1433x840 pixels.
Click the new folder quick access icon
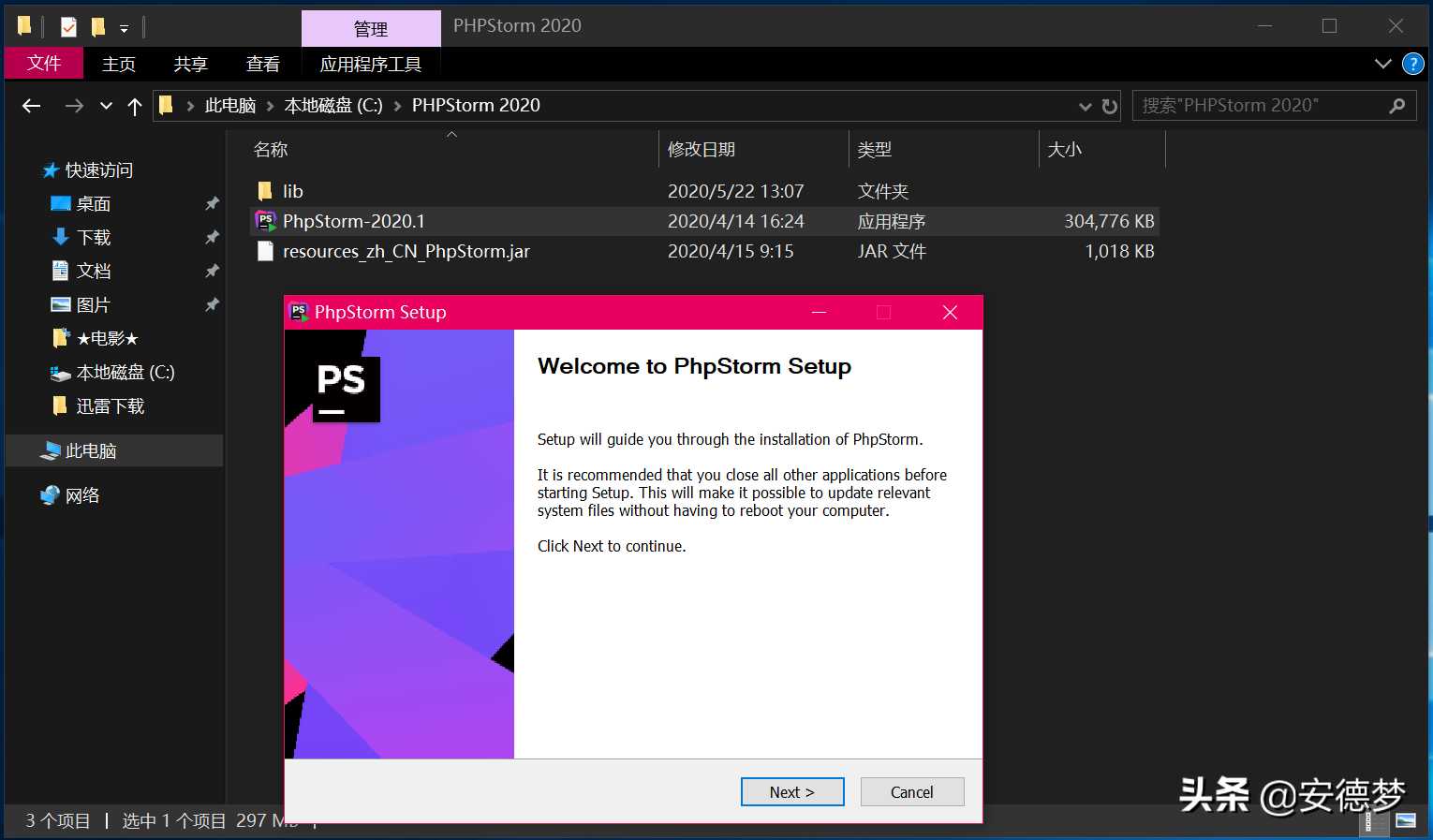[x=98, y=27]
